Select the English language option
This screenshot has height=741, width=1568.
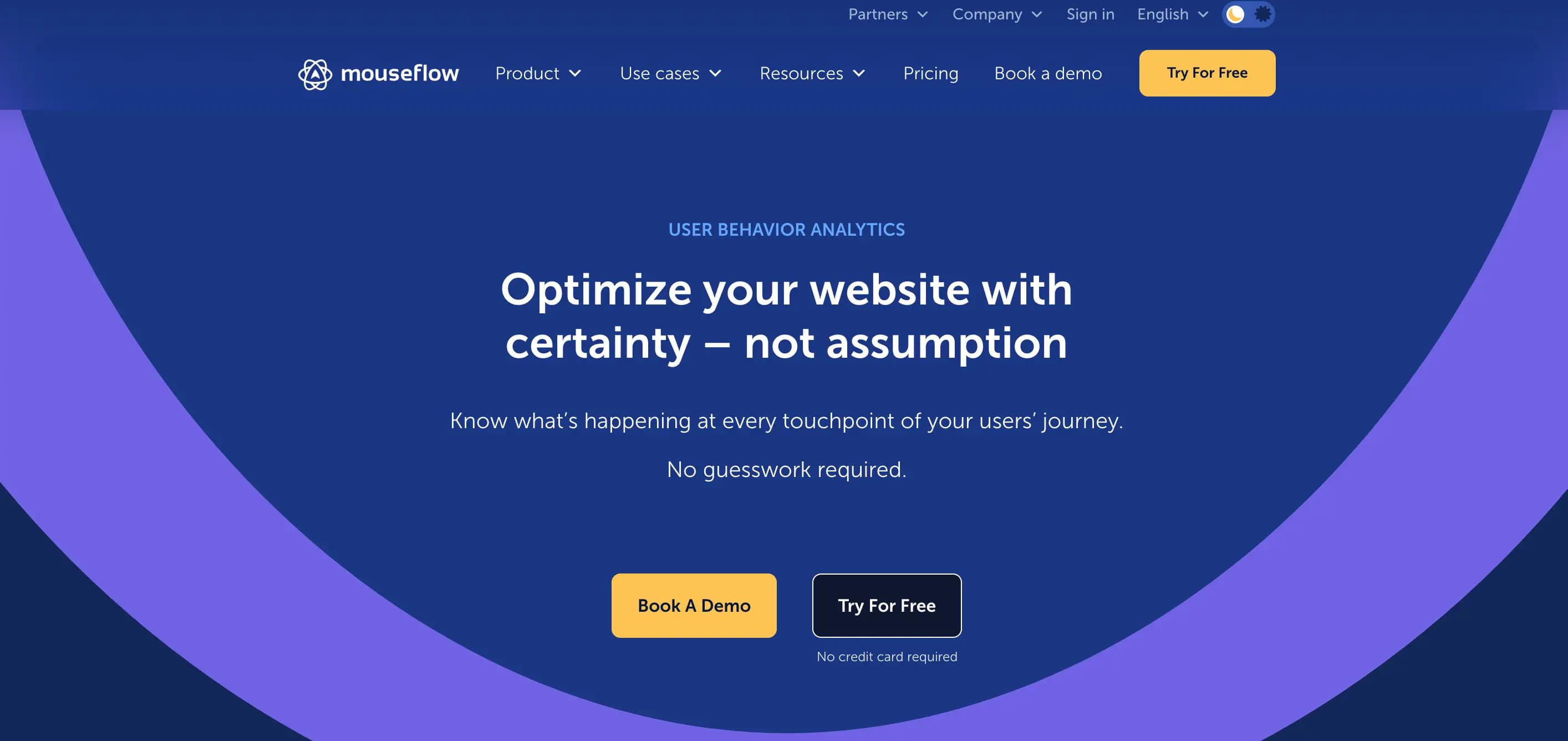[x=1172, y=14]
